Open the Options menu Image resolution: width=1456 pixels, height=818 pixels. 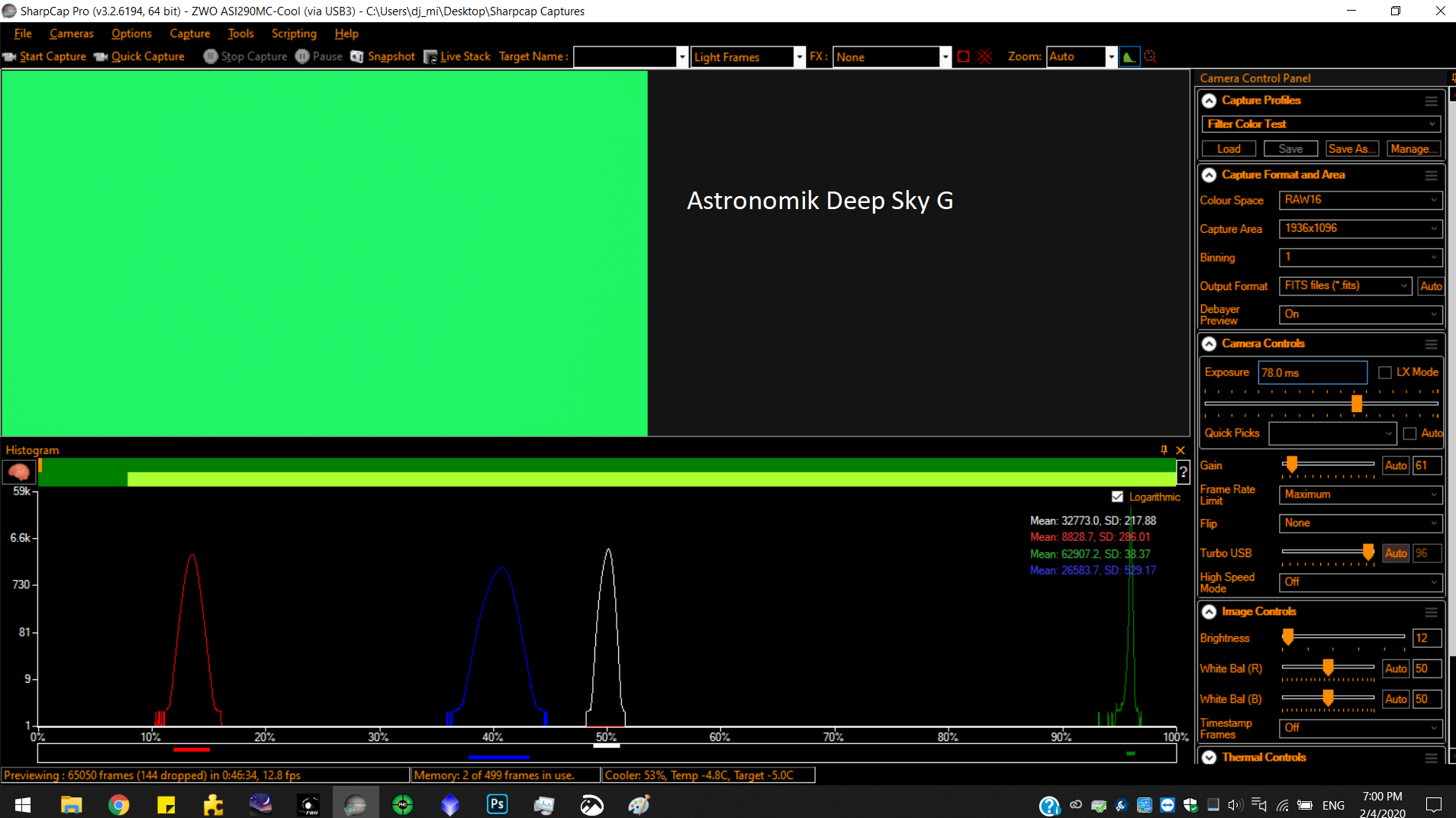[x=131, y=34]
